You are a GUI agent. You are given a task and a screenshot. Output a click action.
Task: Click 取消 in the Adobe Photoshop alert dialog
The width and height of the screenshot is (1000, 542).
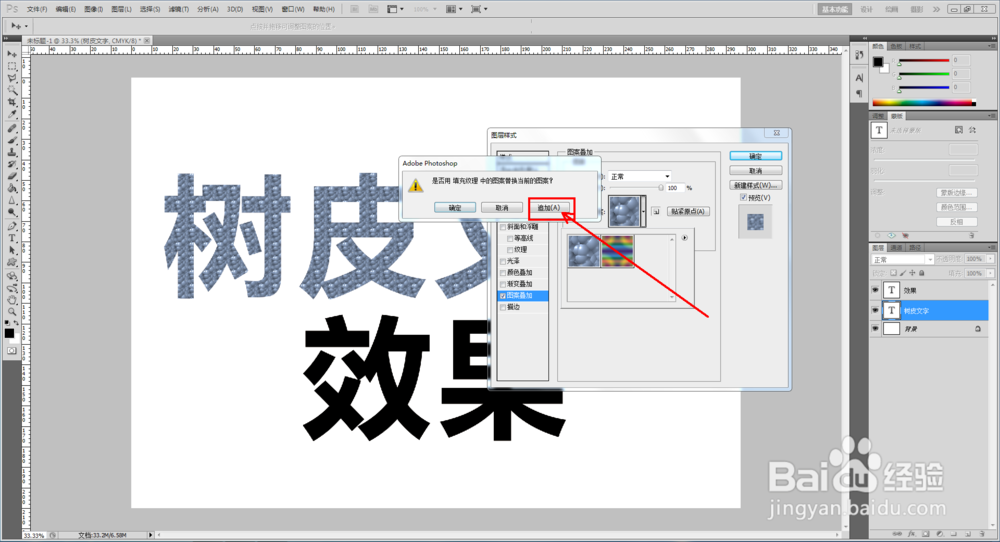tap(502, 208)
